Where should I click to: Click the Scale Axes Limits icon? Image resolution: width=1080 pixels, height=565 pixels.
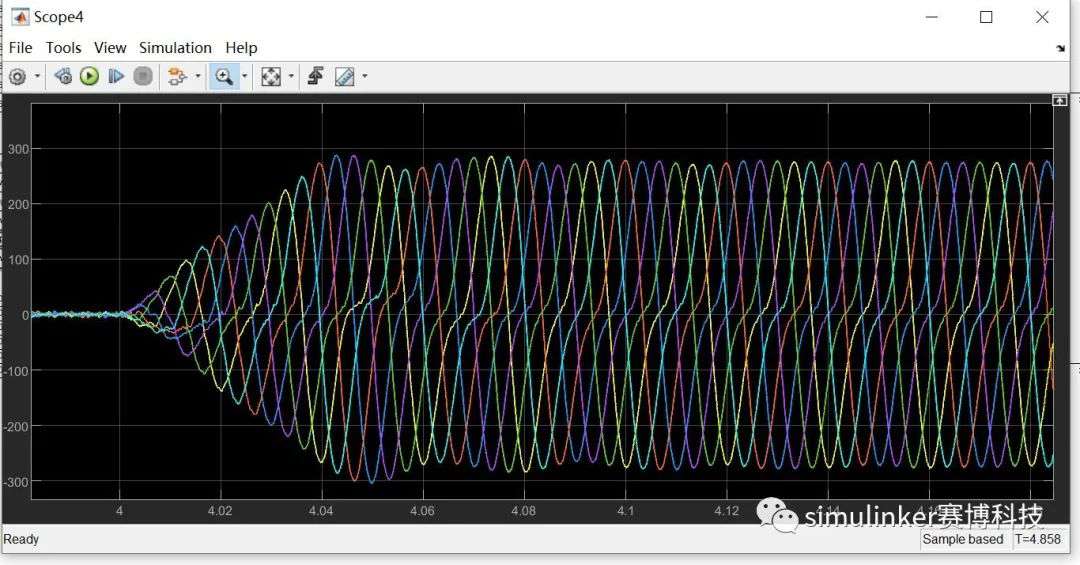pos(271,76)
